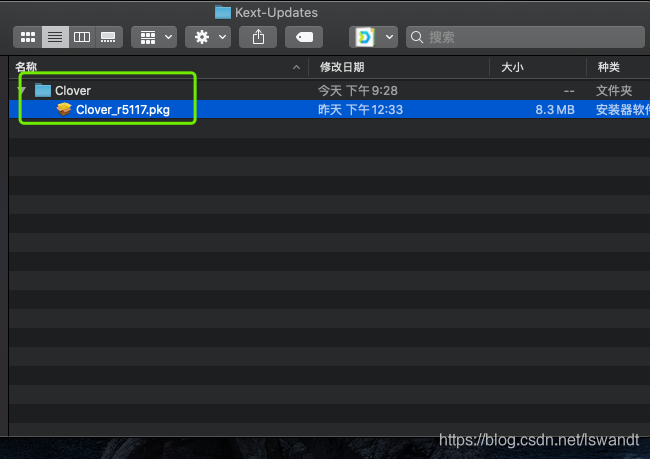The width and height of the screenshot is (650, 459).
Task: Click the 今天 下午9:28 date cell
Action: pyautogui.click(x=357, y=90)
